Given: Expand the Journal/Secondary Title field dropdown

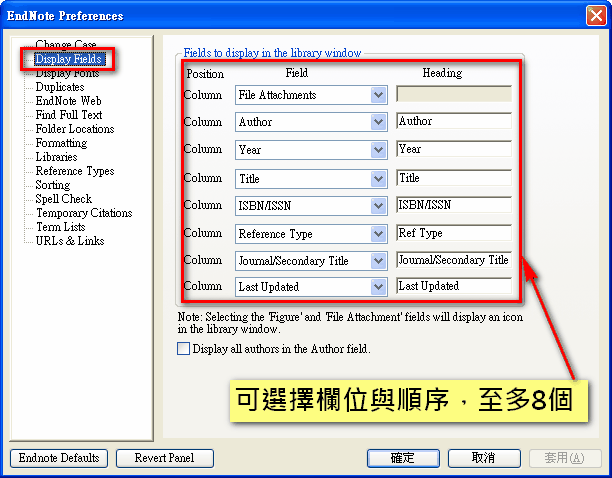Looking at the screenshot, I should 378,261.
